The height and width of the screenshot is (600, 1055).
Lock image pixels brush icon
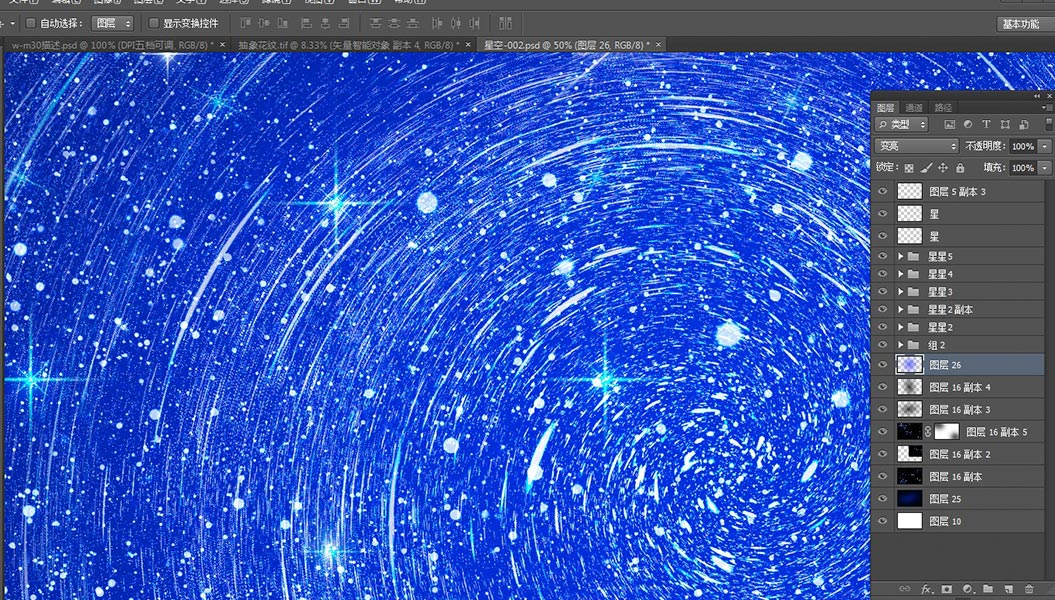pos(926,168)
